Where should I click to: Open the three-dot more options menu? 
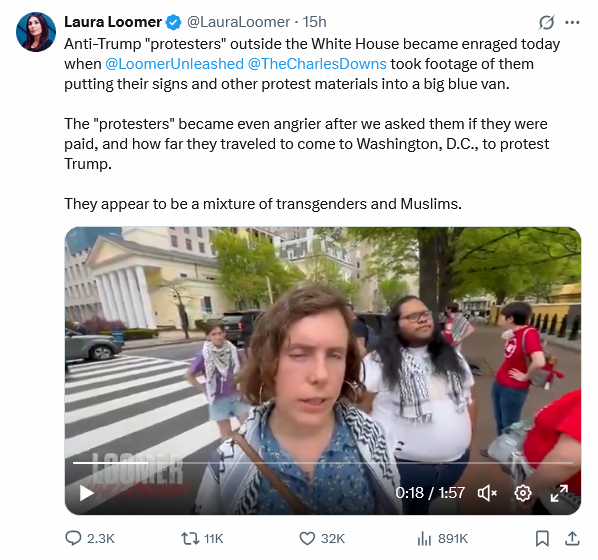click(572, 23)
